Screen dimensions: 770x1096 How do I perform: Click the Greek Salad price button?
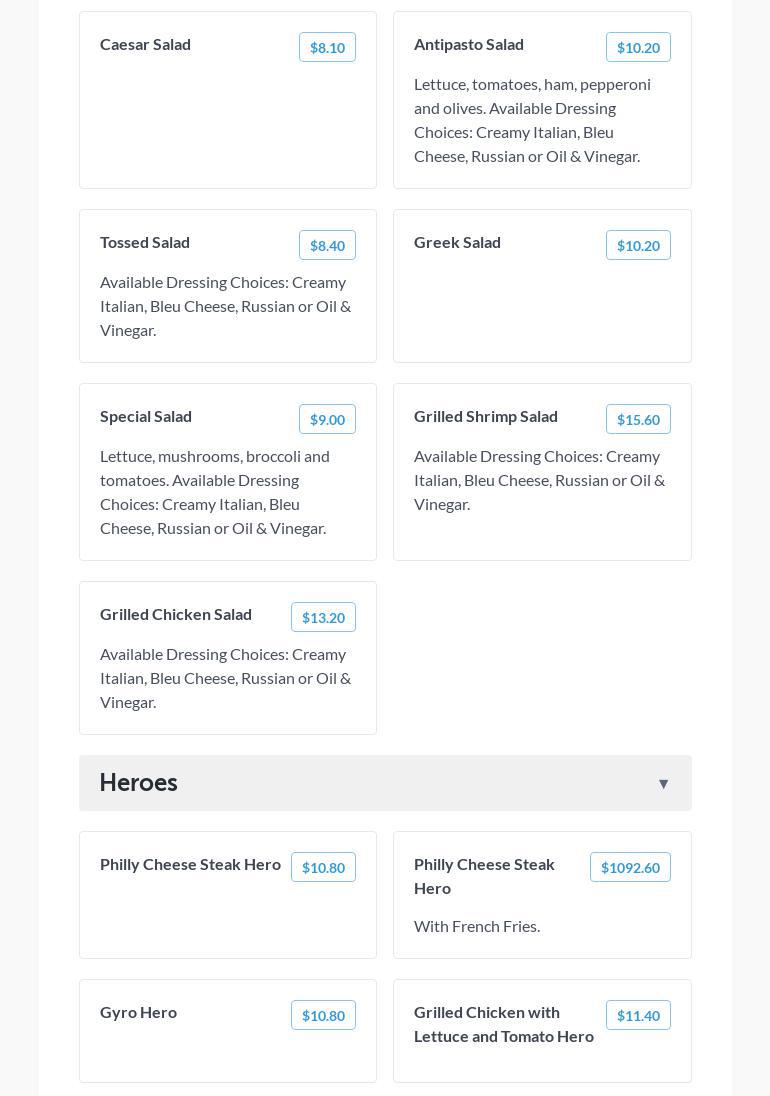click(638, 245)
